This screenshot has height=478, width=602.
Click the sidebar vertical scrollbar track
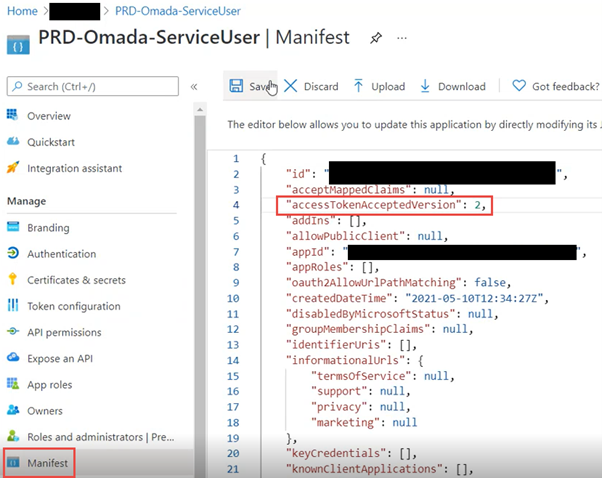pos(200,296)
